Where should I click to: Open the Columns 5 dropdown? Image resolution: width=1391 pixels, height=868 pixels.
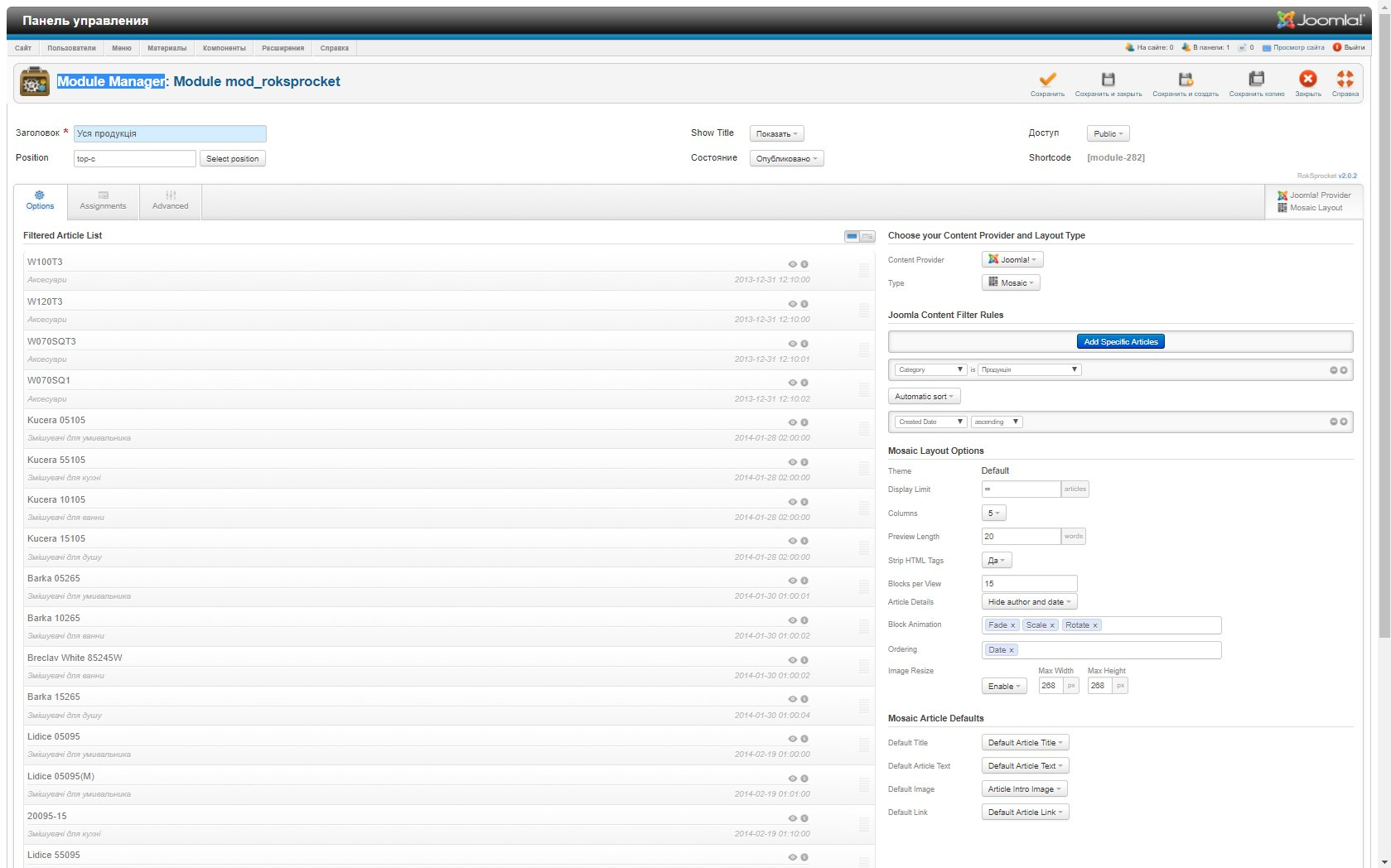(x=993, y=514)
